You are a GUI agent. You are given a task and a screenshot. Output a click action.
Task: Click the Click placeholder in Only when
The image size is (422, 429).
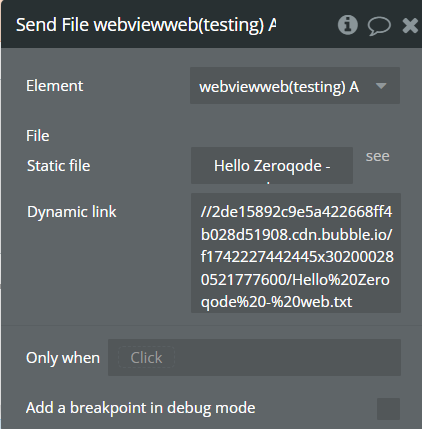pos(146,358)
